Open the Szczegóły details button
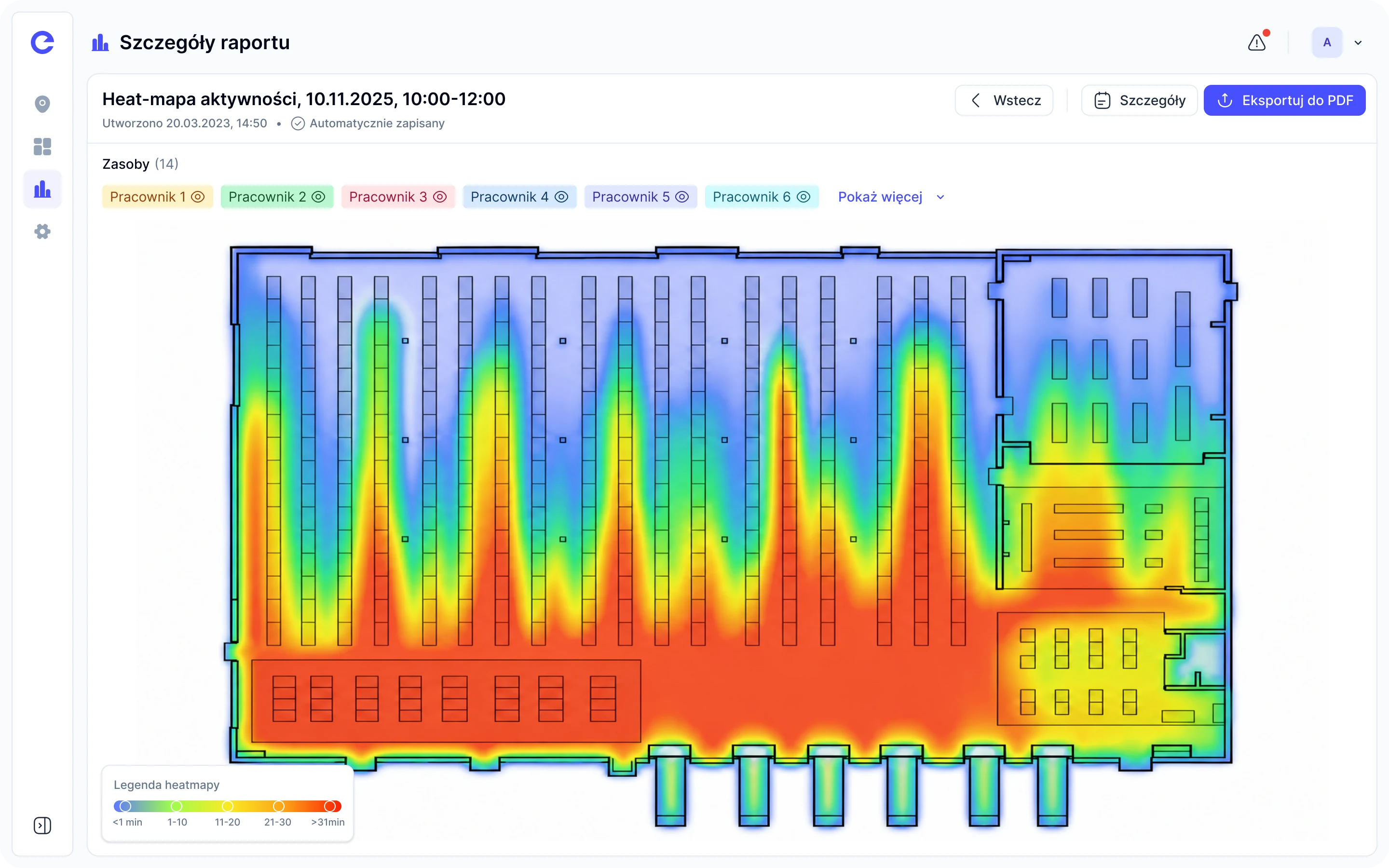Screen dimensions: 1389x868 tap(1139, 100)
